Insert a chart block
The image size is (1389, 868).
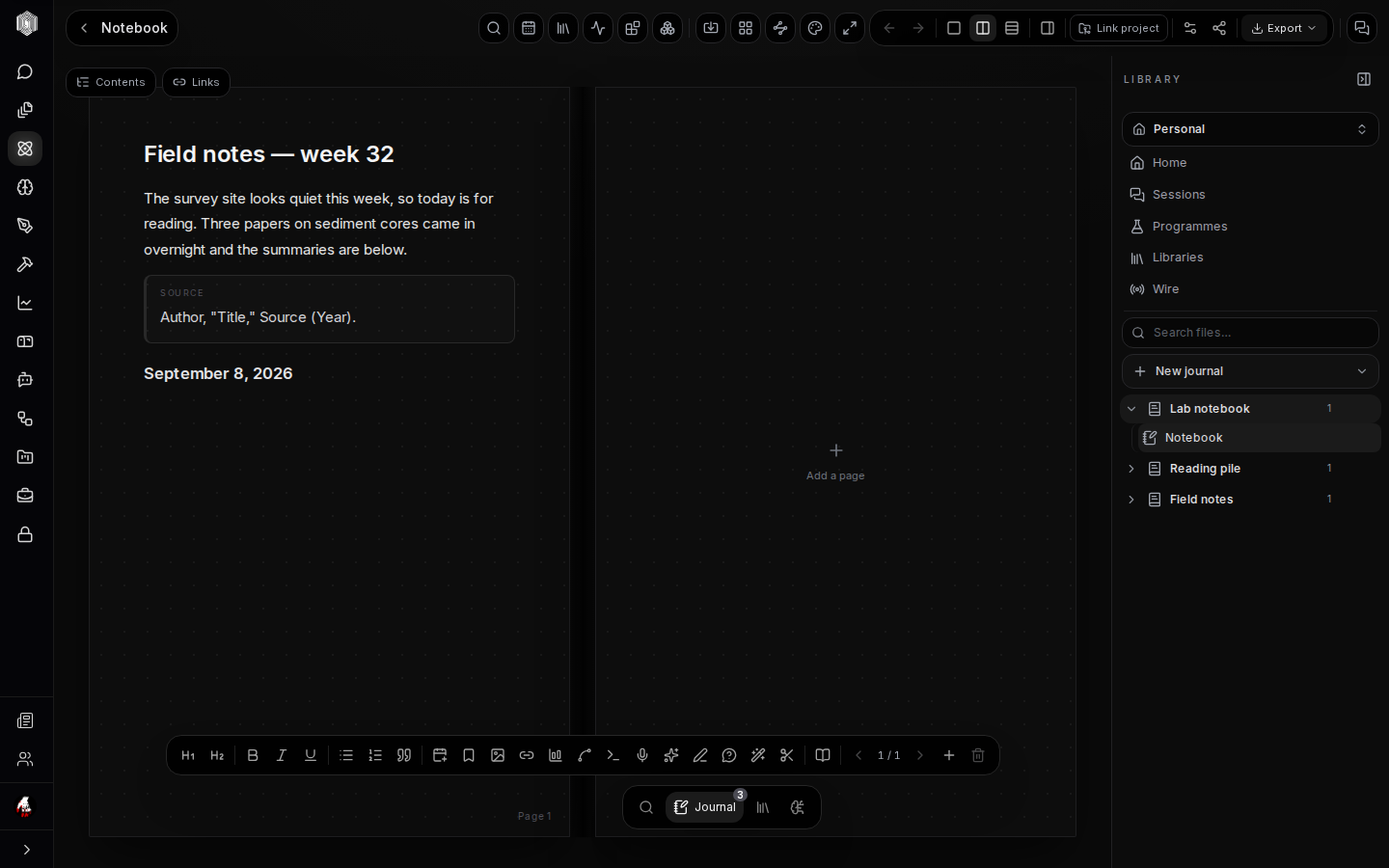pos(556,755)
